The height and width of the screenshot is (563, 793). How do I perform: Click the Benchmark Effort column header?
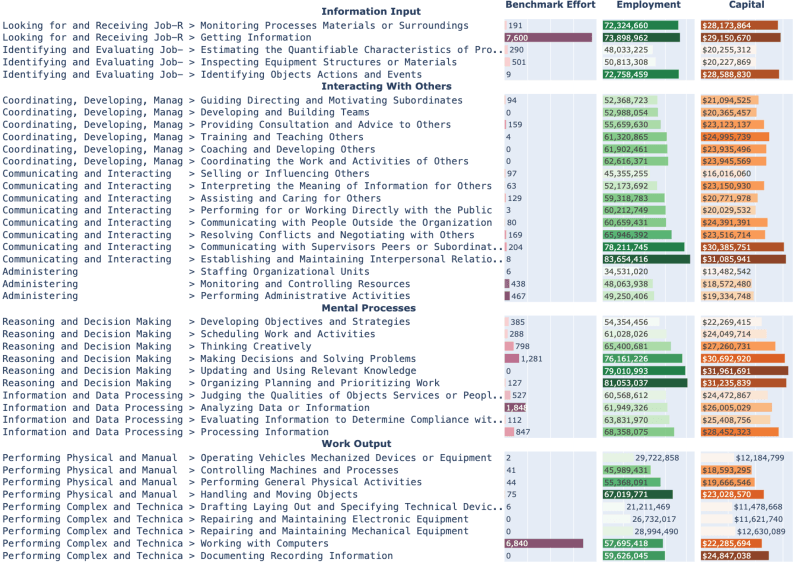[550, 6]
